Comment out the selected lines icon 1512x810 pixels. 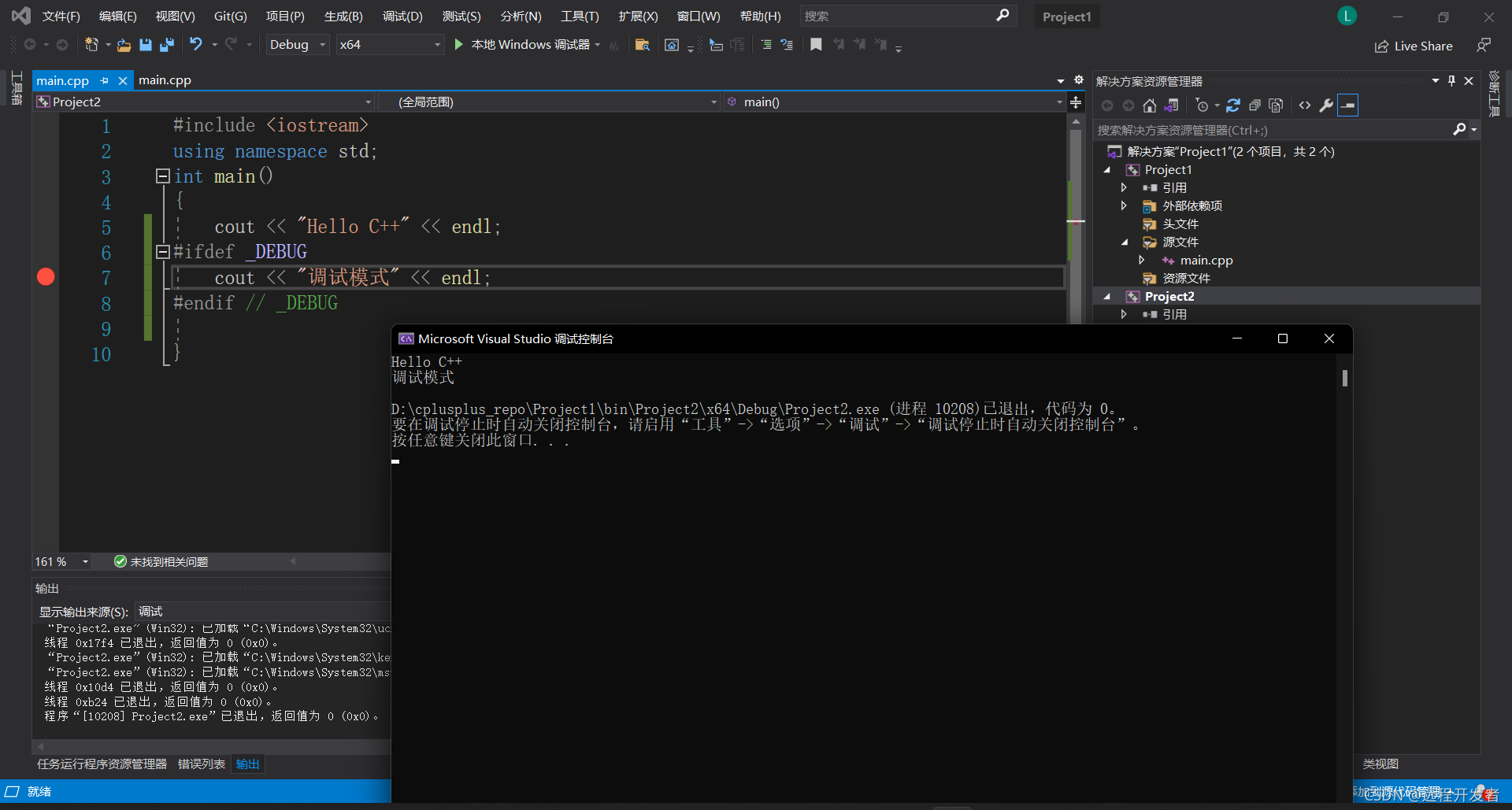point(766,45)
